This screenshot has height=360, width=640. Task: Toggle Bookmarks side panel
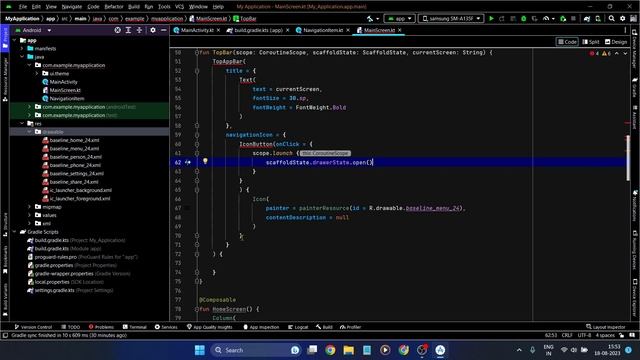coord(5,260)
